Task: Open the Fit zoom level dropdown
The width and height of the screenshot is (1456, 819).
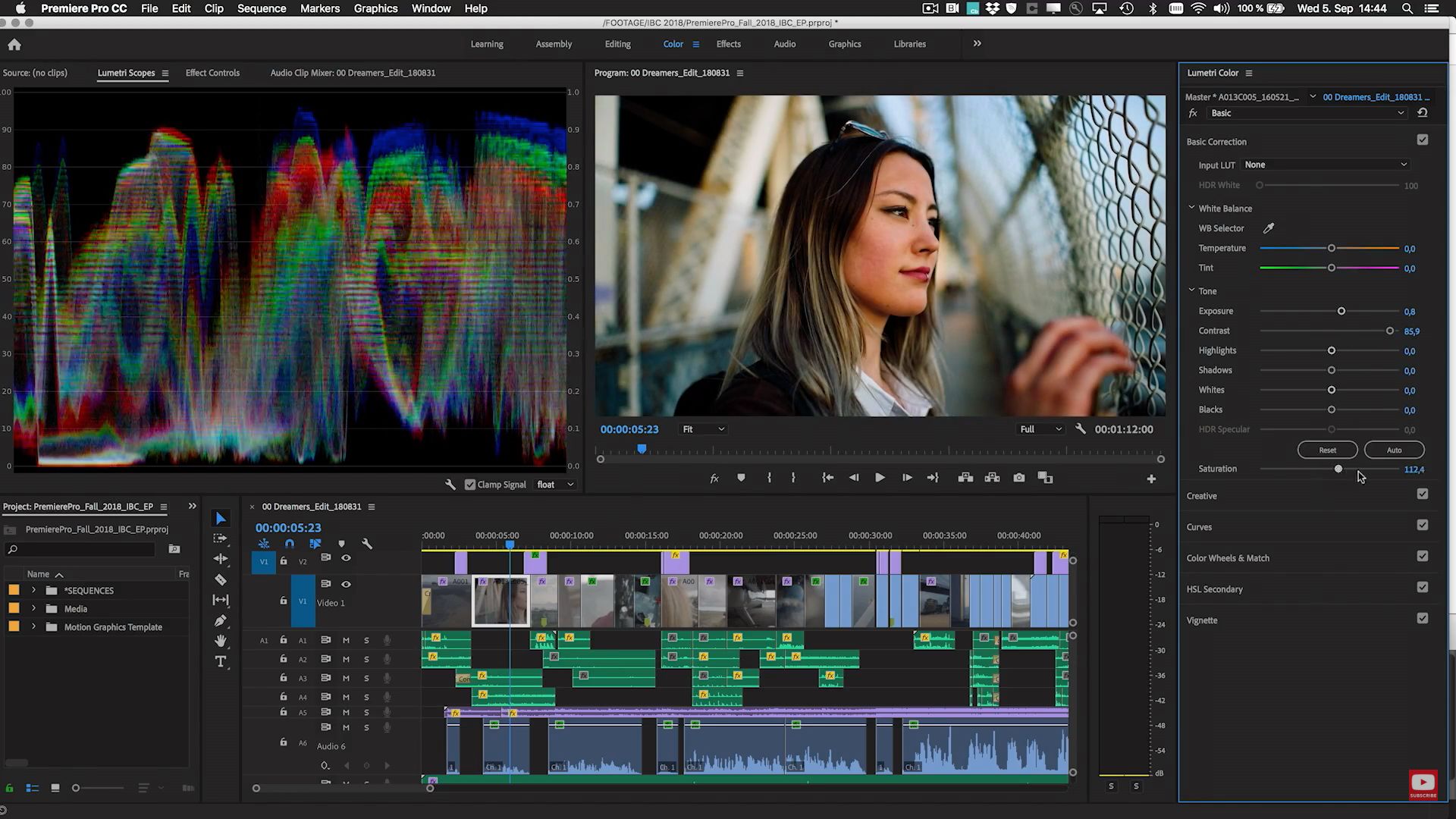Action: tap(703, 429)
